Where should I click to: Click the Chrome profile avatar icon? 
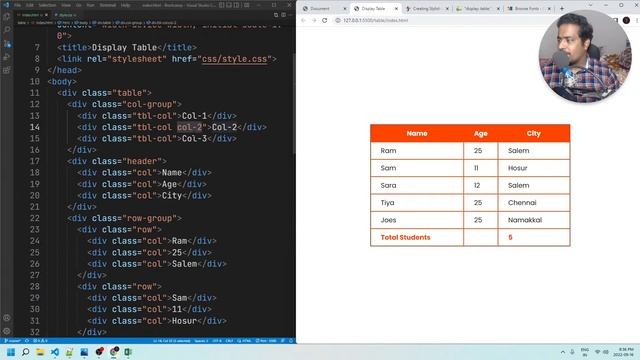click(626, 20)
